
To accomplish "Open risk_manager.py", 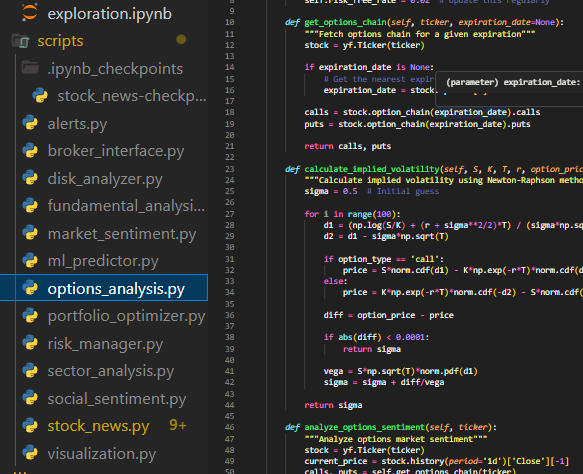I will [105, 344].
